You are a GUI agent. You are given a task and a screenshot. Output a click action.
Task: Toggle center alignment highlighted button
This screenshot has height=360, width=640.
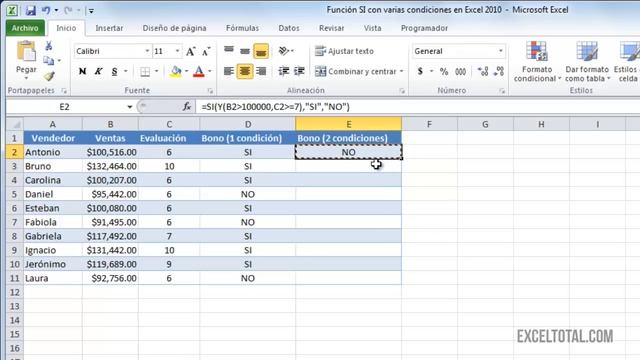[x=245, y=71]
